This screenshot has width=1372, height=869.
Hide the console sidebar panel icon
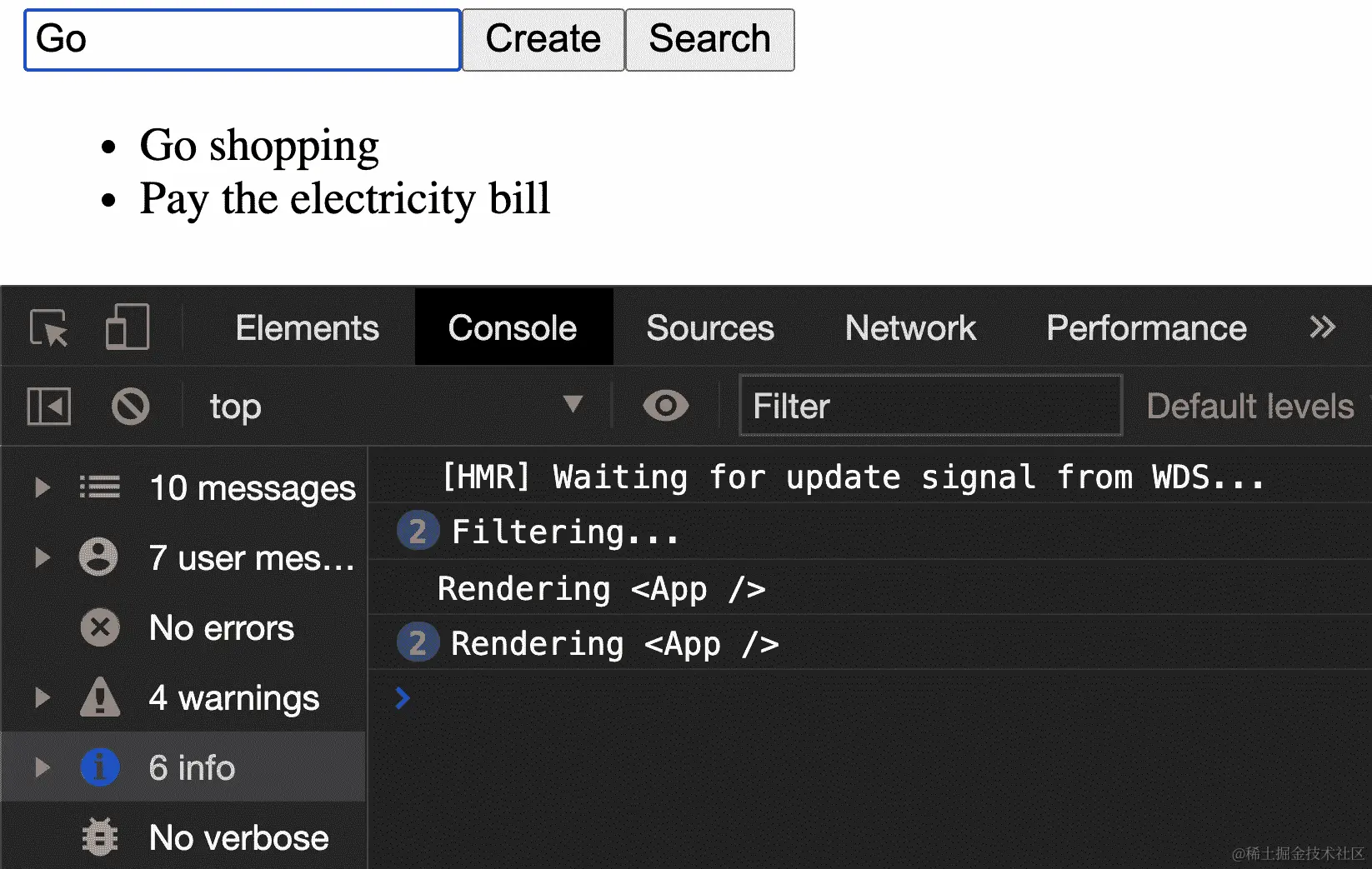point(49,407)
